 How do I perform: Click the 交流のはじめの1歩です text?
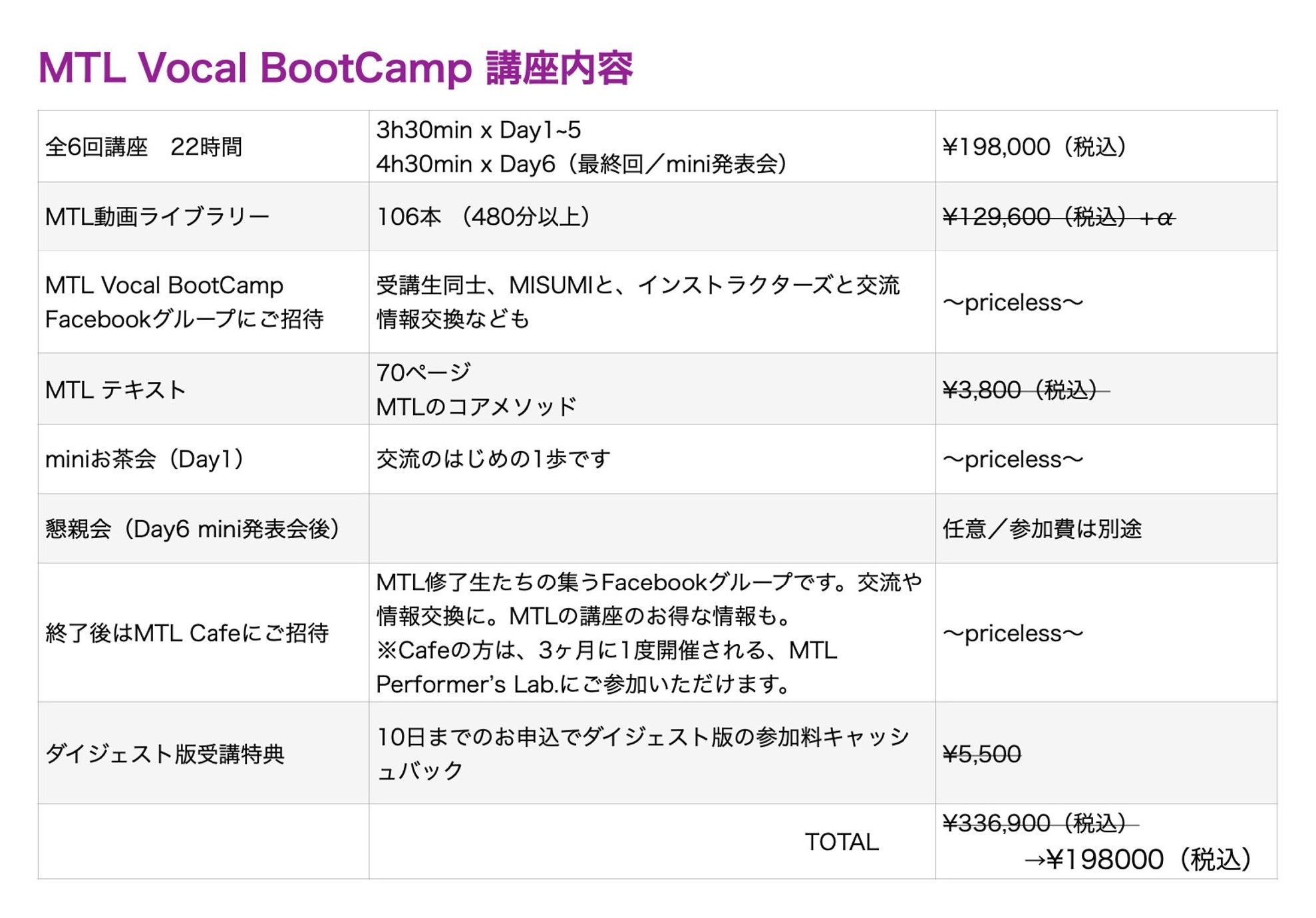coord(493,459)
